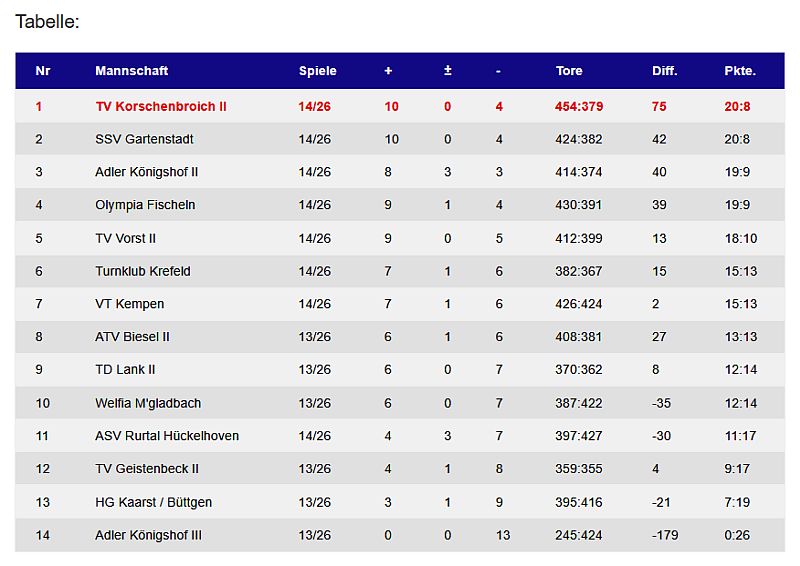Screen dimensions: 800x566
Task: Open the VT Kempen team entry
Action: click(x=129, y=304)
